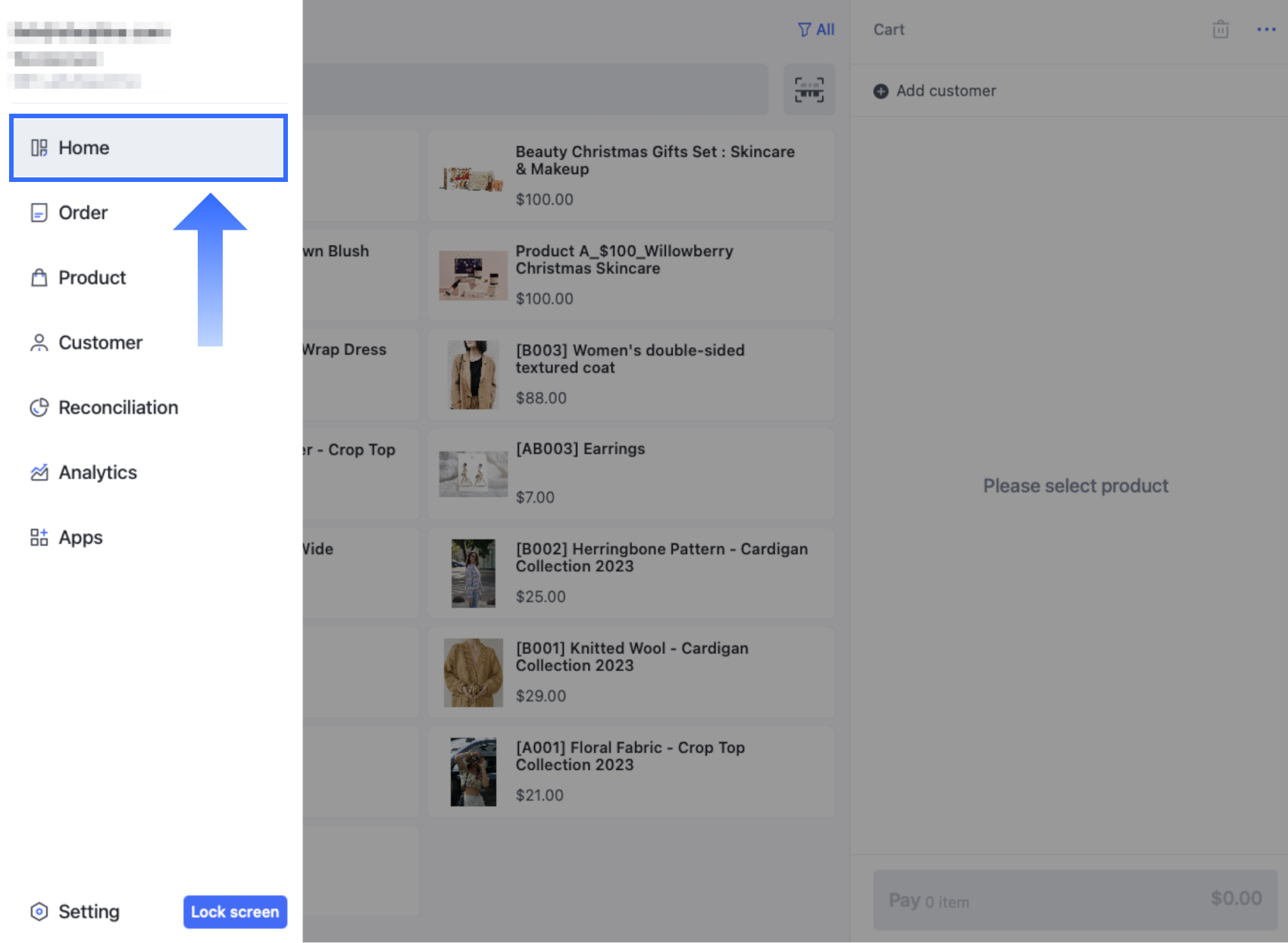Click the Pay 0 item button
Viewport: 1288px width, 943px height.
coord(1075,900)
